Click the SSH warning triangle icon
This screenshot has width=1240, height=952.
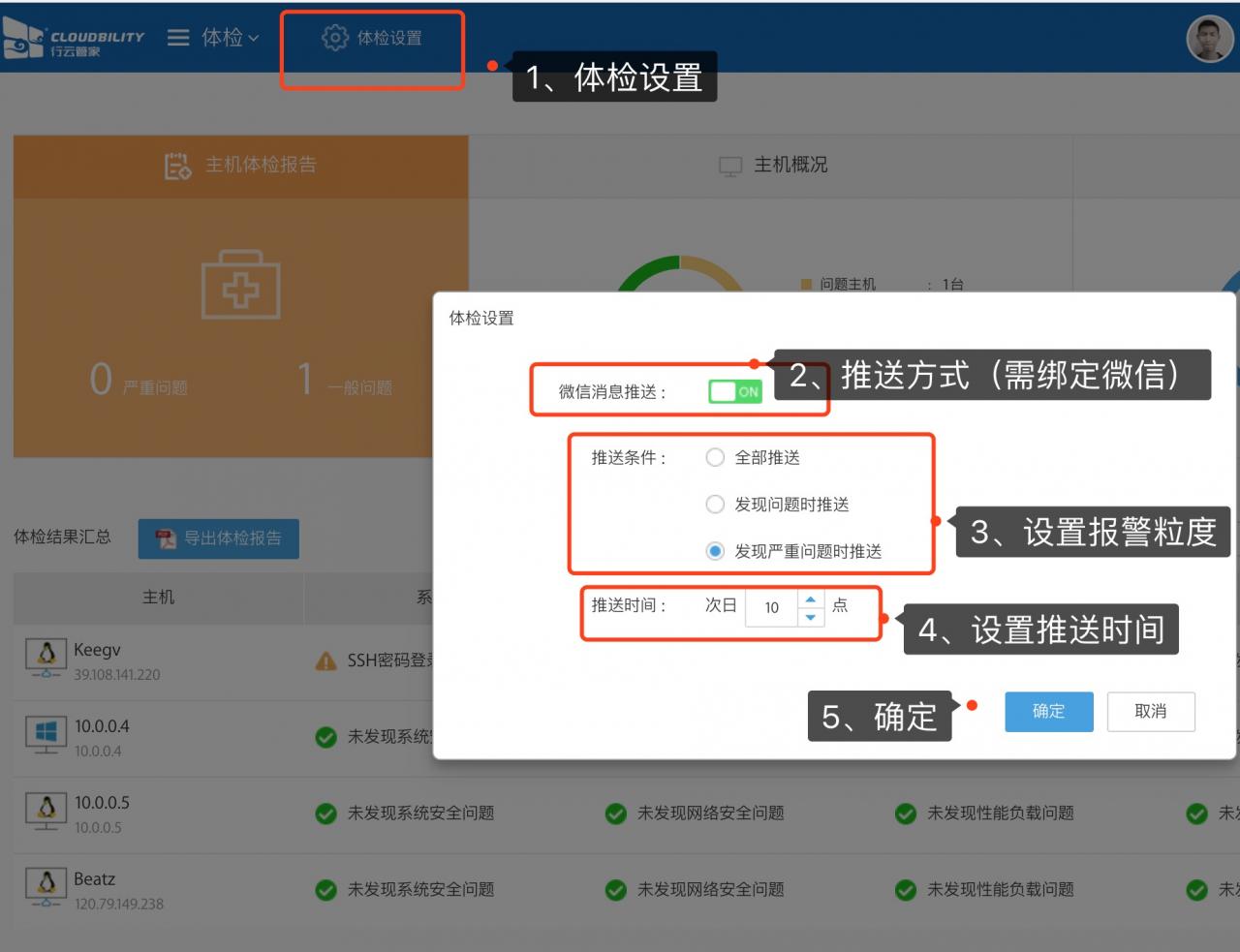coord(326,661)
